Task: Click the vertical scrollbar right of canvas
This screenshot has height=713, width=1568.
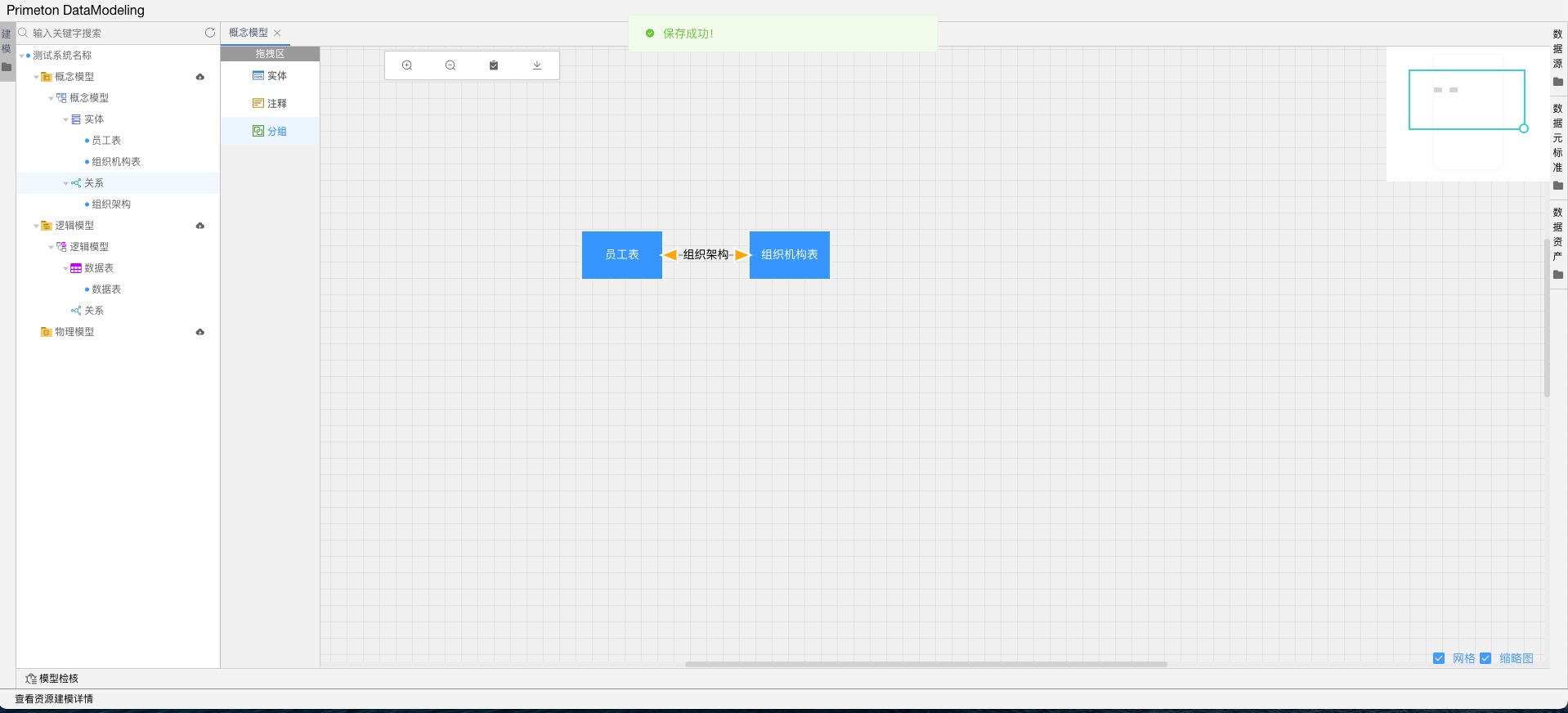Action: [x=1547, y=317]
